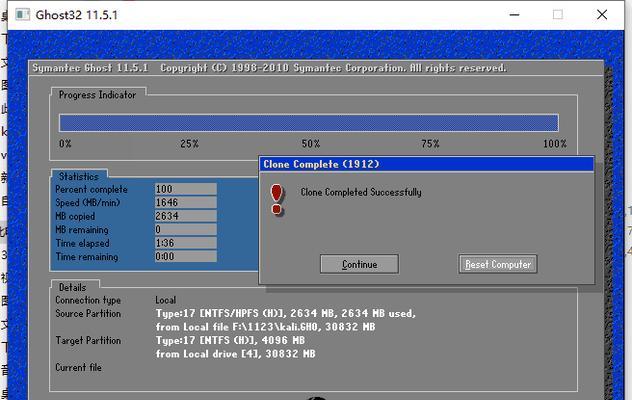
Task: Click the Progress Indicator label
Action: coord(97,95)
